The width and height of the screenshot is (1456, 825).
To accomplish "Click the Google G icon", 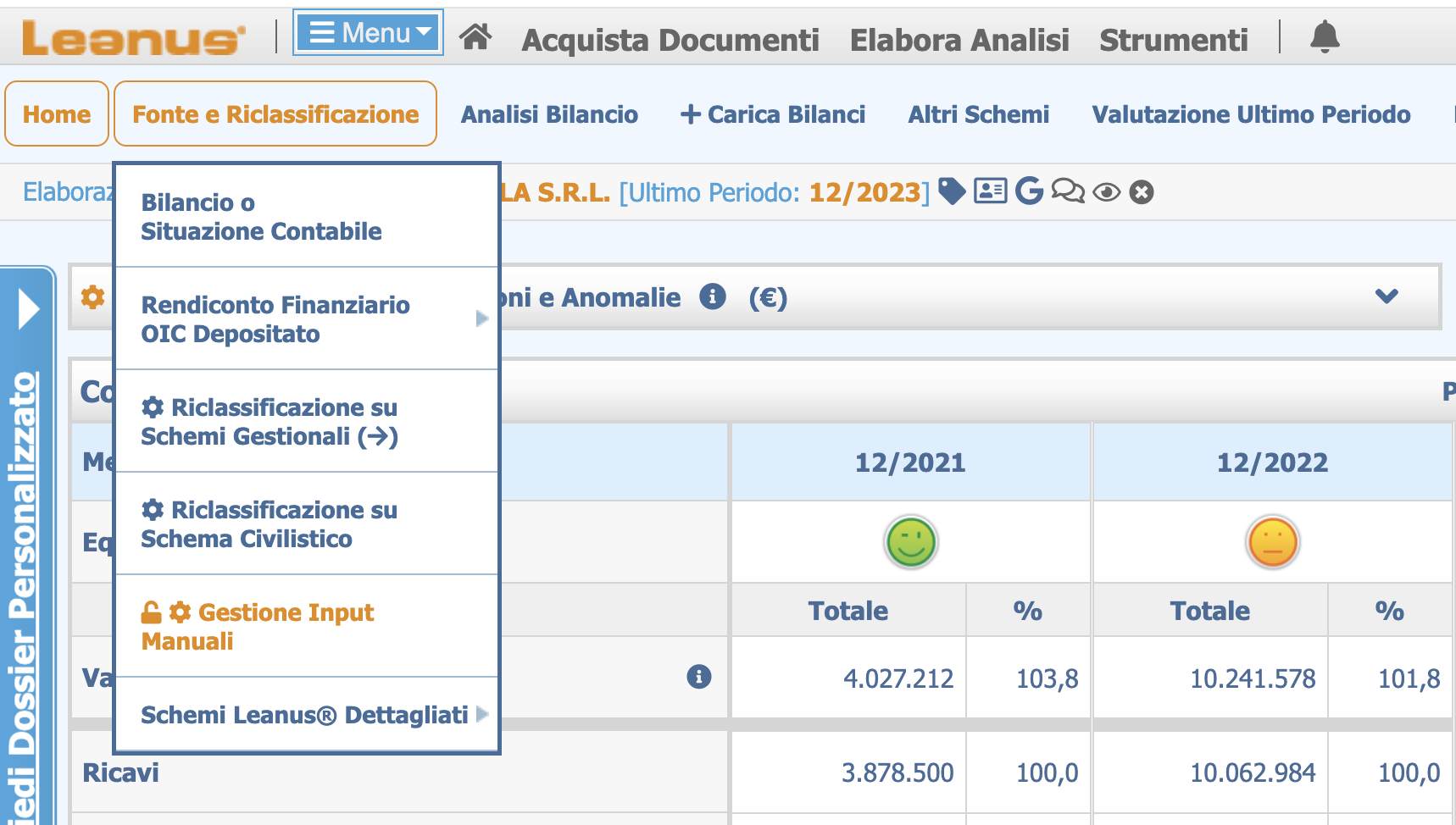I will (x=1029, y=191).
